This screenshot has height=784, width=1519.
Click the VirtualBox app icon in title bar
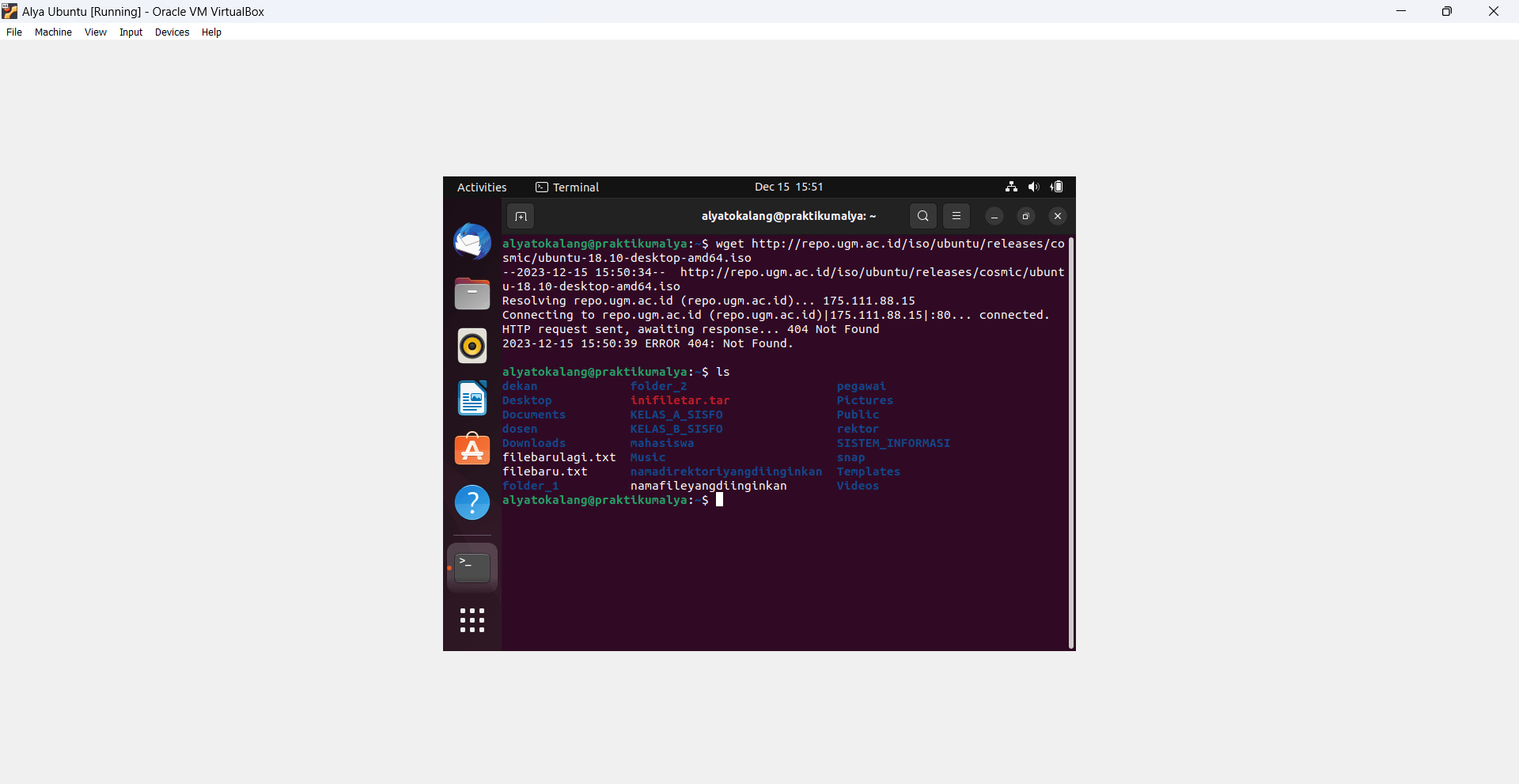[x=9, y=11]
